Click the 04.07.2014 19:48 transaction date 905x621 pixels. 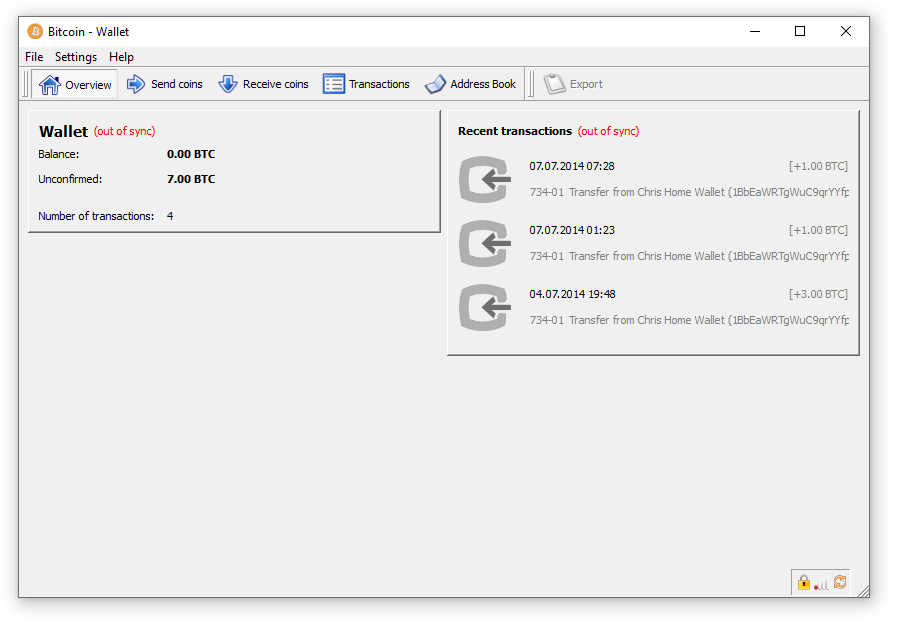click(x=573, y=294)
